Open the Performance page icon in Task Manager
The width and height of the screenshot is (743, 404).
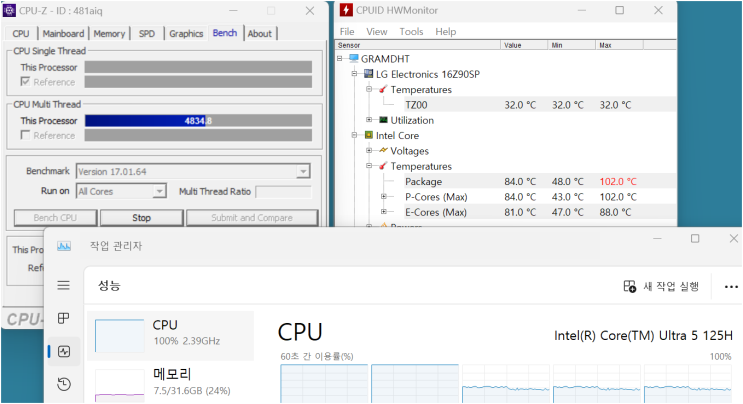coord(63,351)
